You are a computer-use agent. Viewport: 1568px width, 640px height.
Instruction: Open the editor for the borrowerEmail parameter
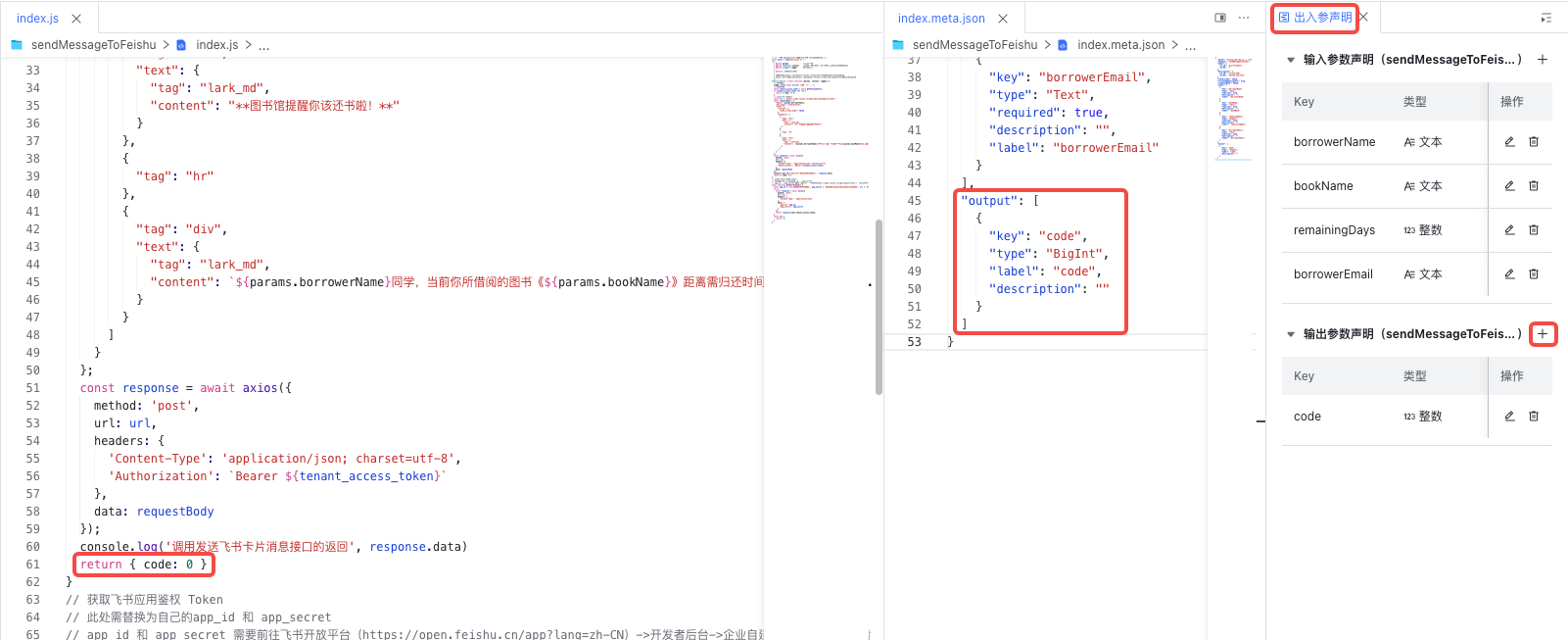click(x=1509, y=274)
